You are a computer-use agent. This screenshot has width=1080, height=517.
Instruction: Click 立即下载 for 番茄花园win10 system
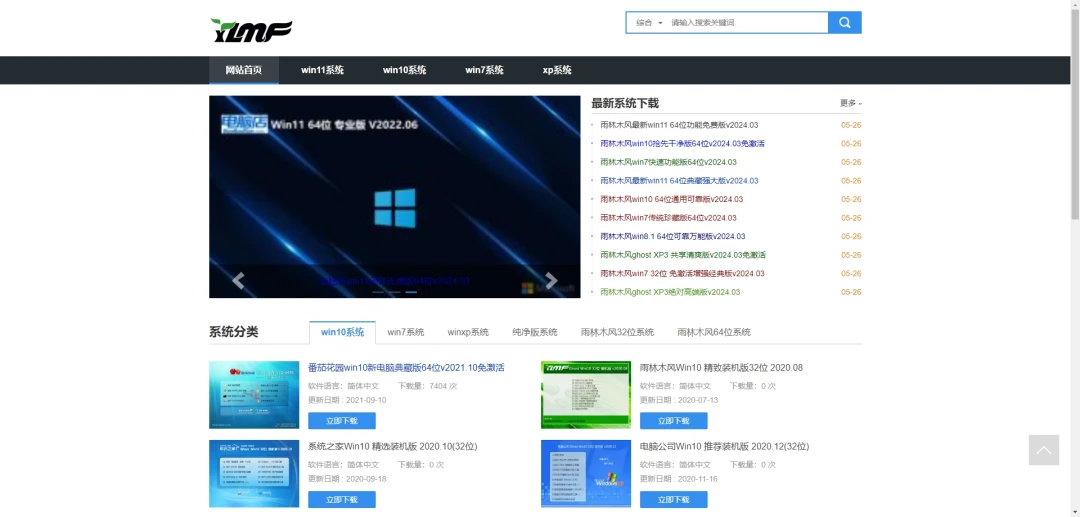[x=342, y=421]
